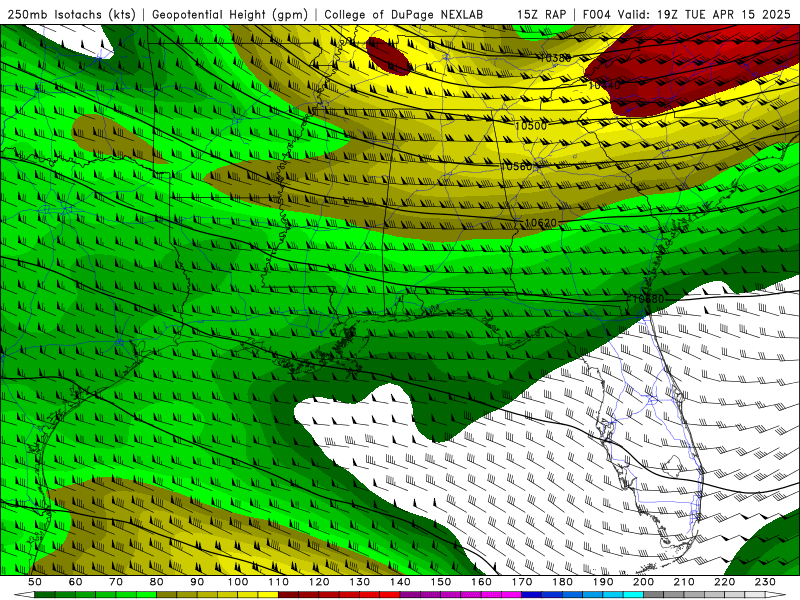The image size is (800, 600).
Task: Click the 'College of DuPage NEXLAB' label
Action: 404,14
